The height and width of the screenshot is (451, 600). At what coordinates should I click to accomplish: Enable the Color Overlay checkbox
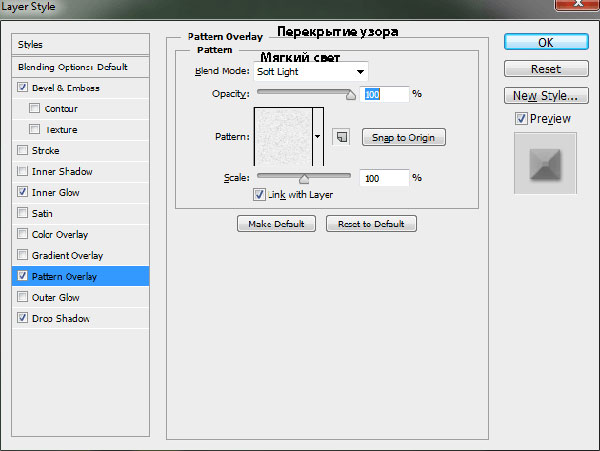pyautogui.click(x=23, y=234)
